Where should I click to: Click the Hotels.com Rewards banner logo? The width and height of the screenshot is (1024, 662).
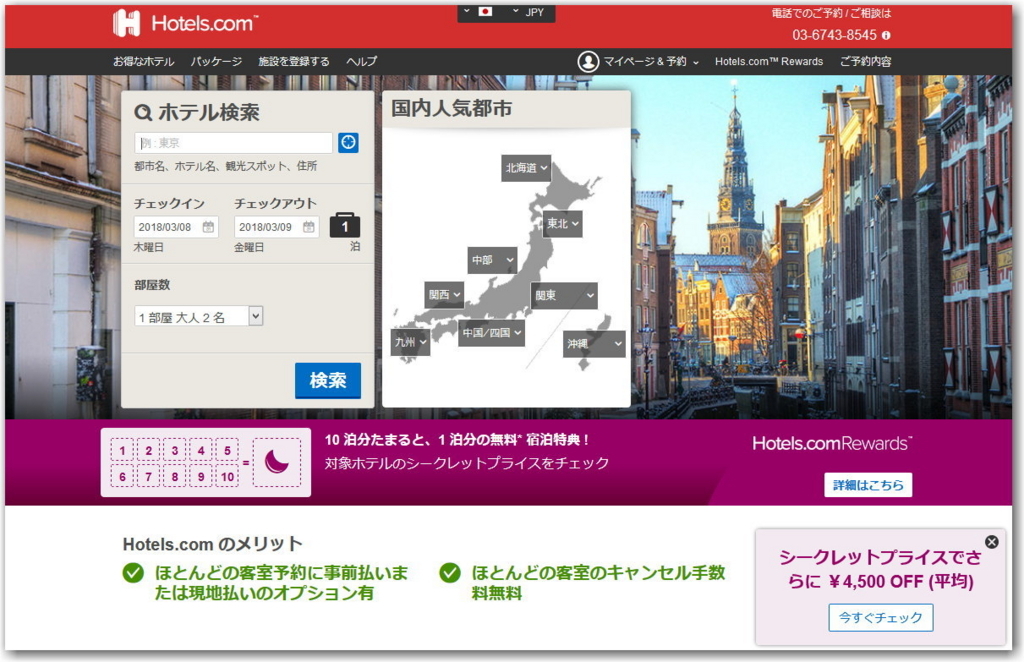[832, 444]
